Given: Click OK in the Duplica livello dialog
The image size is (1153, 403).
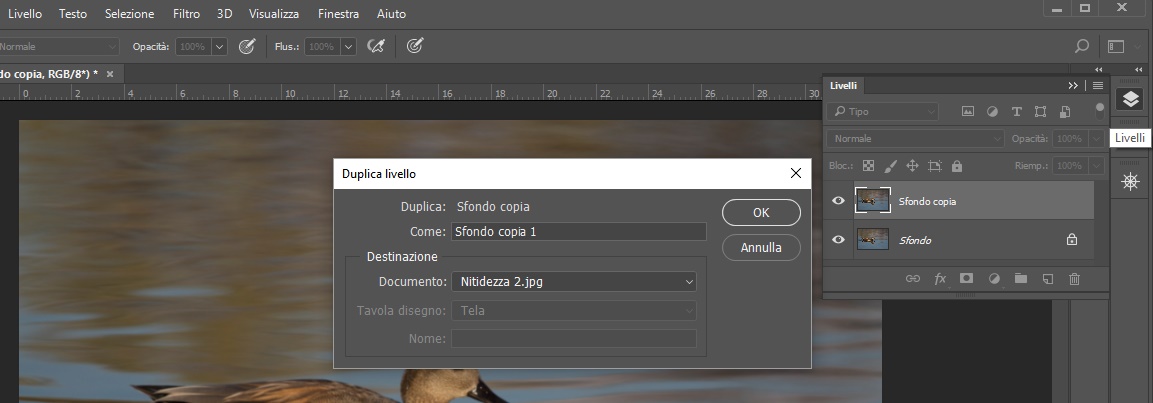Looking at the screenshot, I should (x=761, y=213).
